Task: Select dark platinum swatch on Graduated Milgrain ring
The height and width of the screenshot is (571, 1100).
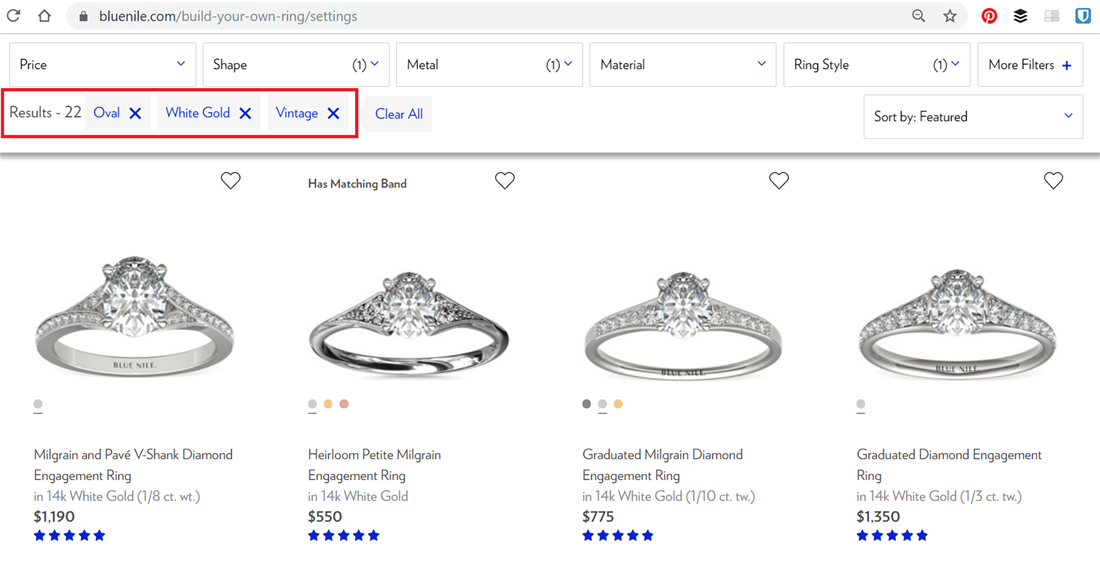Action: (x=586, y=404)
